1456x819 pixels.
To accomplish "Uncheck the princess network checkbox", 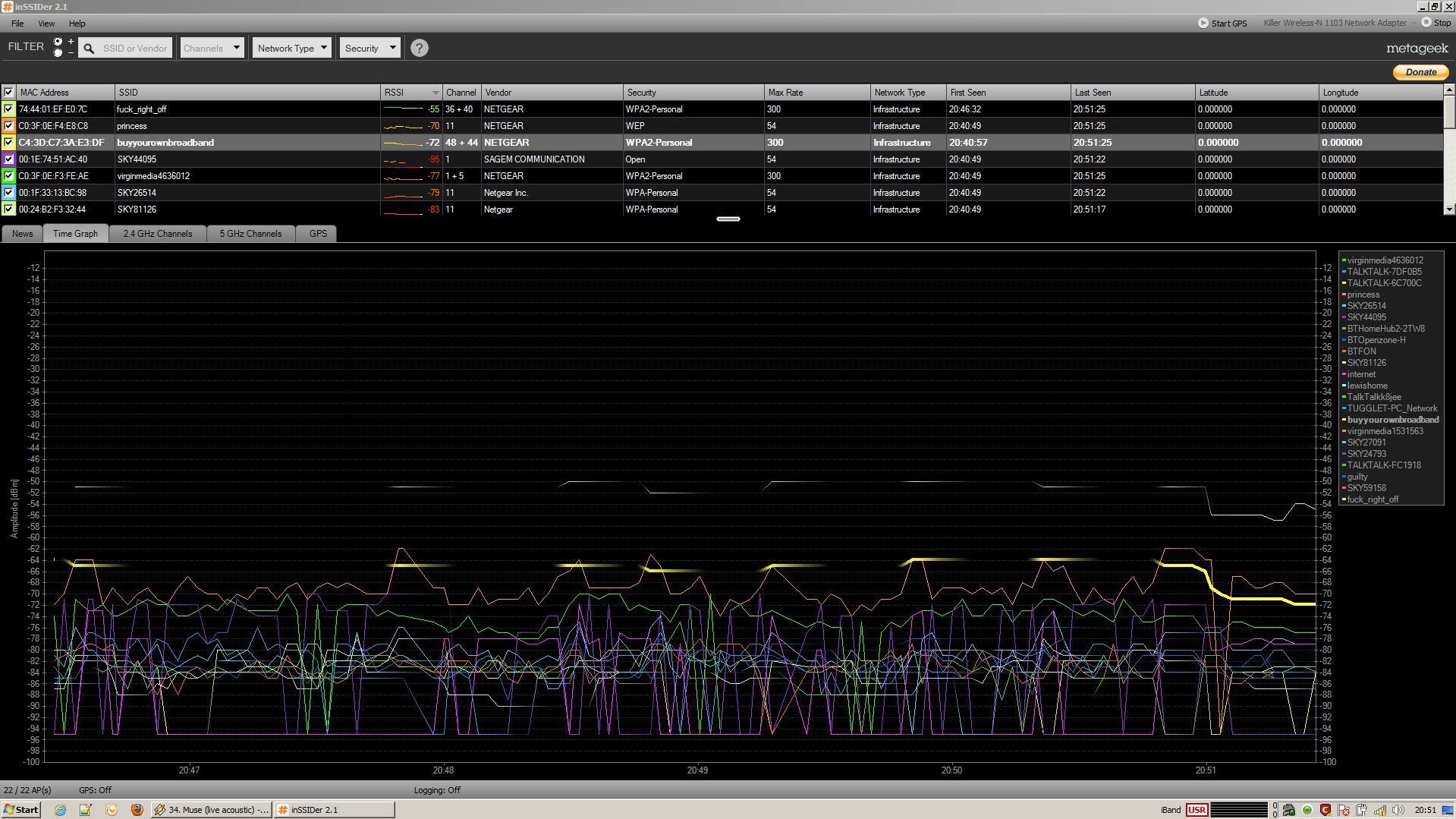I will (9, 126).
